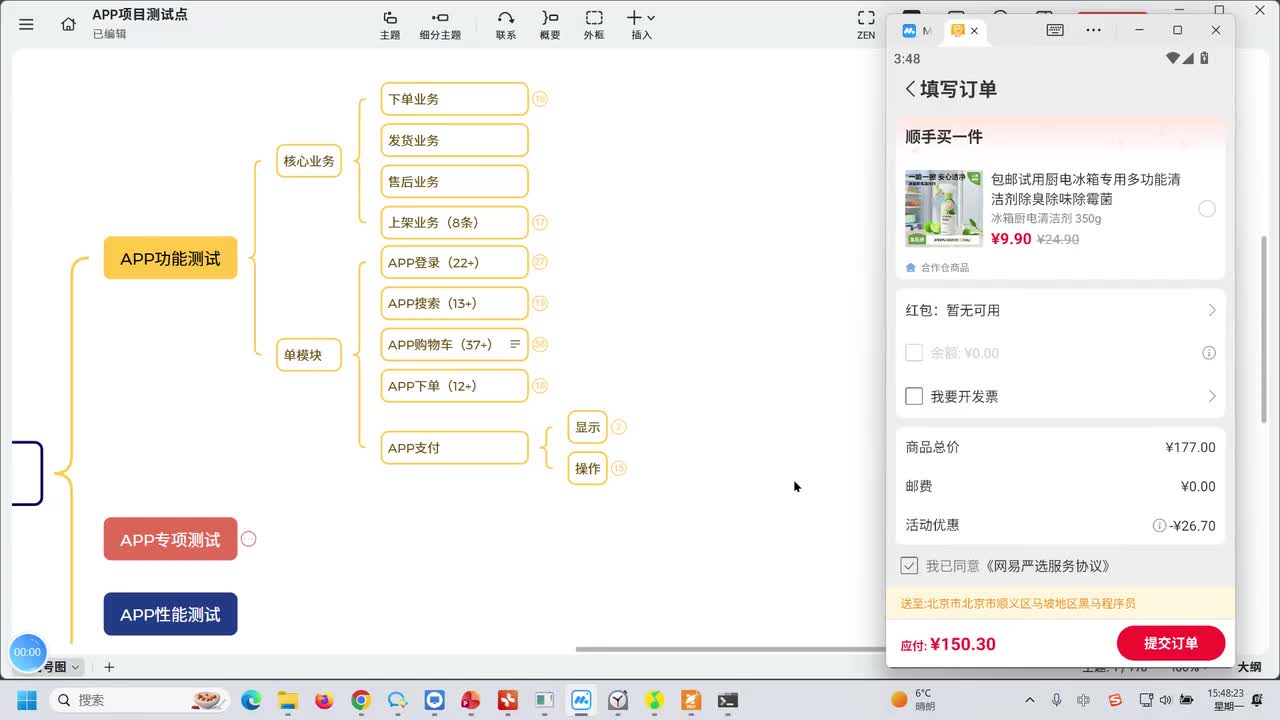Add a new sheet with the plus button

tap(109, 667)
